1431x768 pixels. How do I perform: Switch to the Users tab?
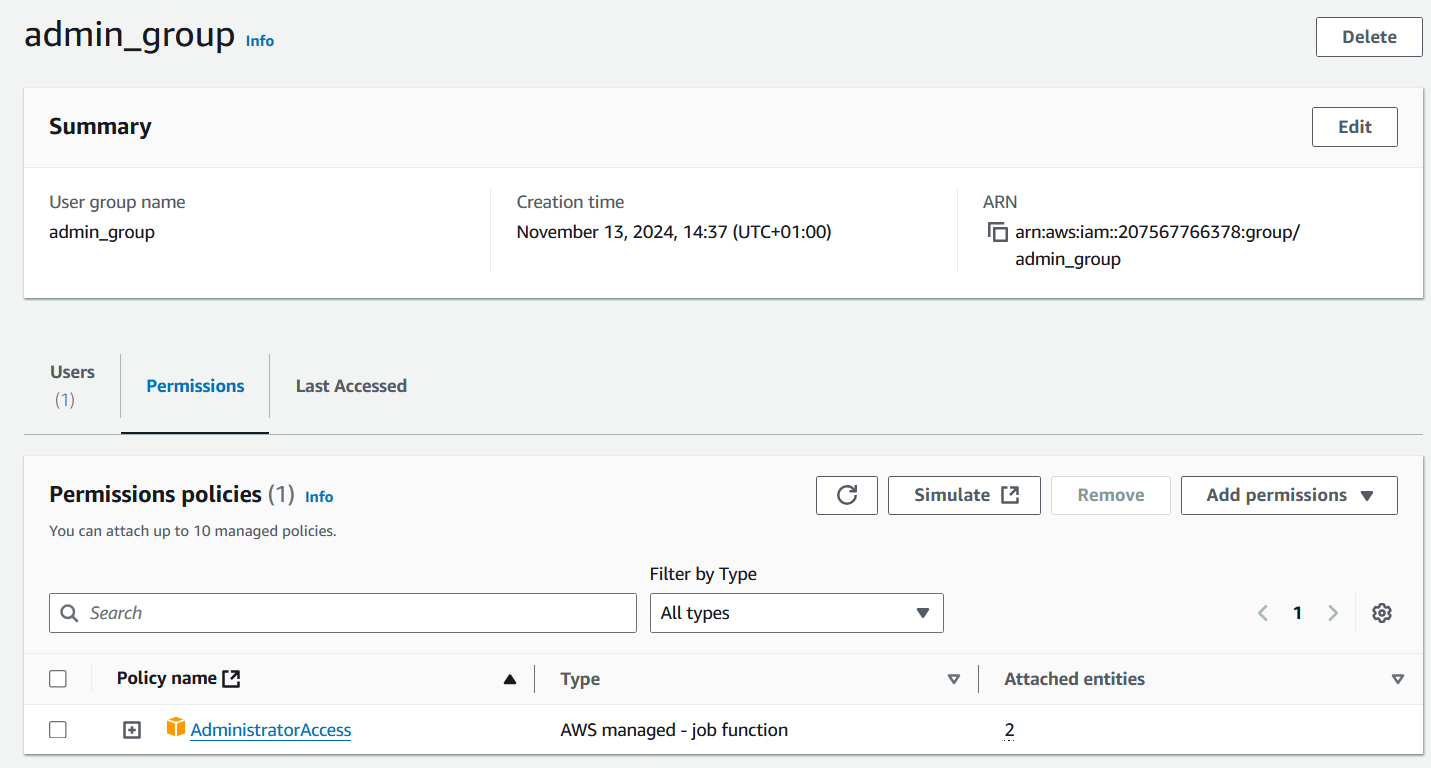pos(72,386)
